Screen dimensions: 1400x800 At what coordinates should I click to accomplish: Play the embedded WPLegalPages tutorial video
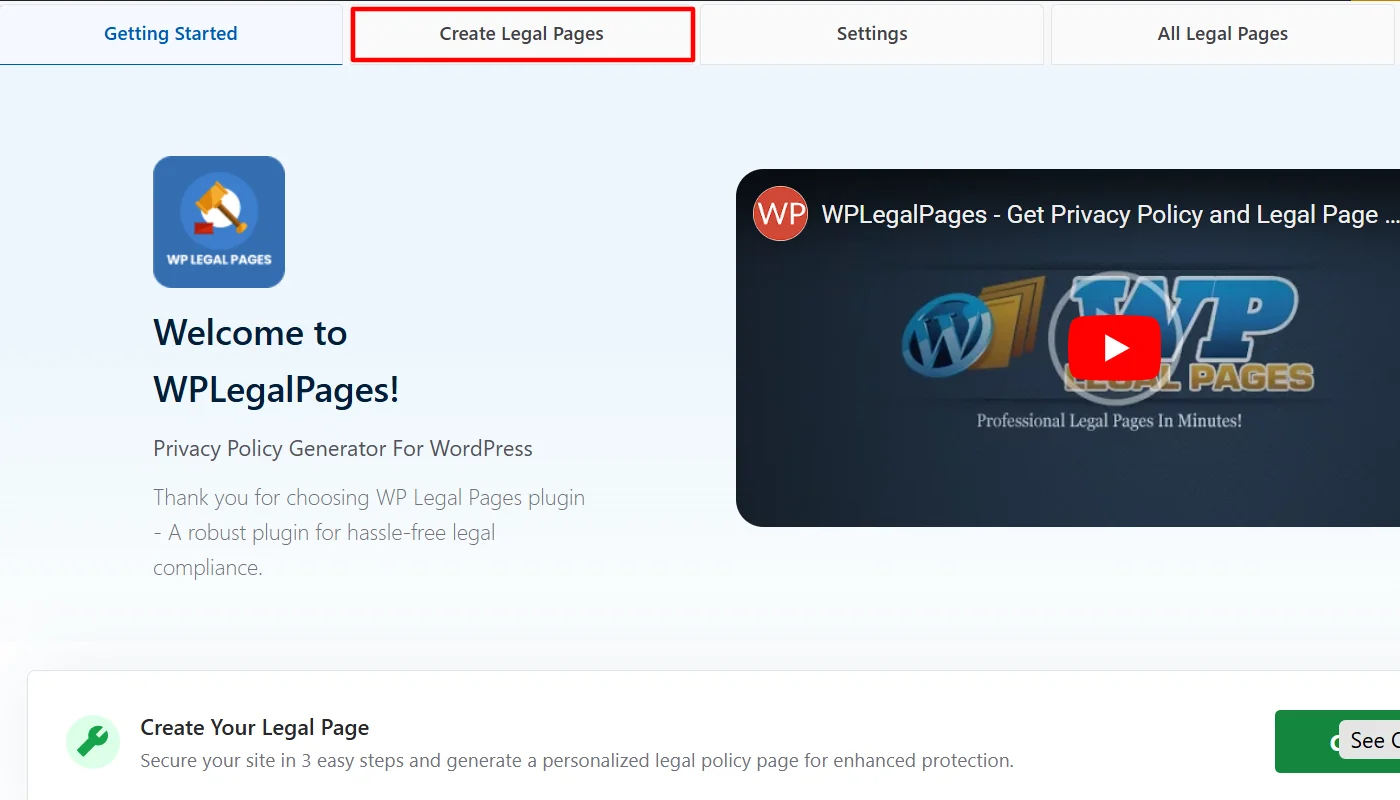click(1113, 348)
